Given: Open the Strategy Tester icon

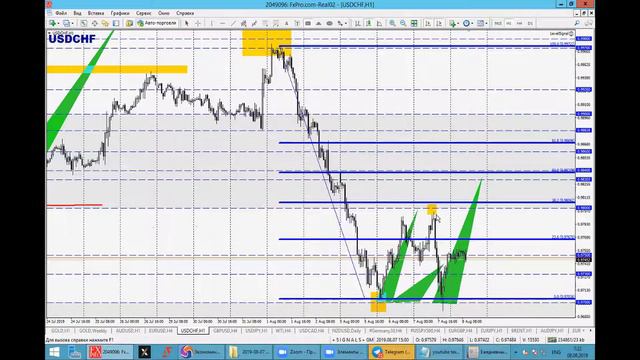Looking at the screenshot, I should coord(129,23).
